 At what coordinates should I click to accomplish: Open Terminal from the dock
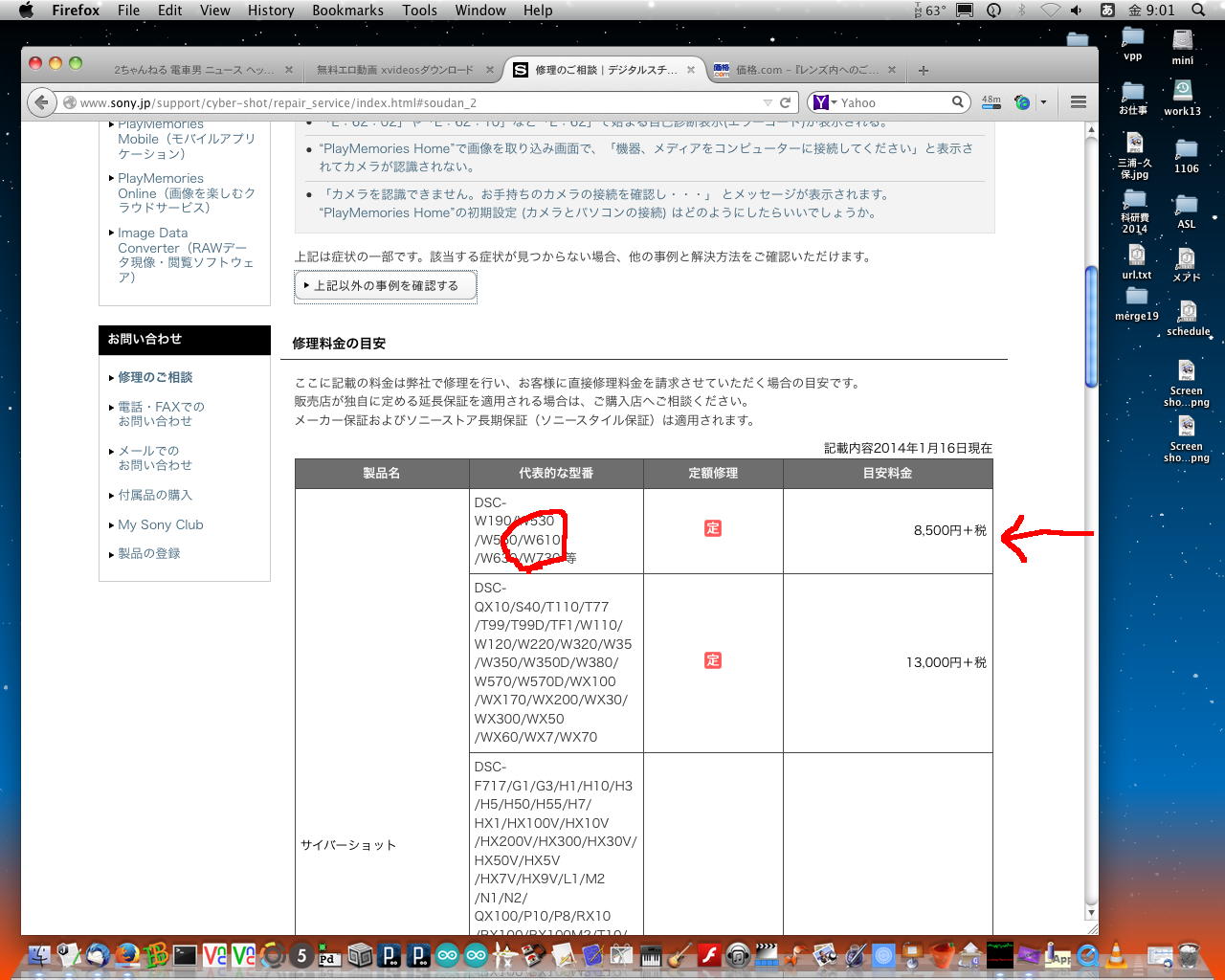(x=185, y=954)
